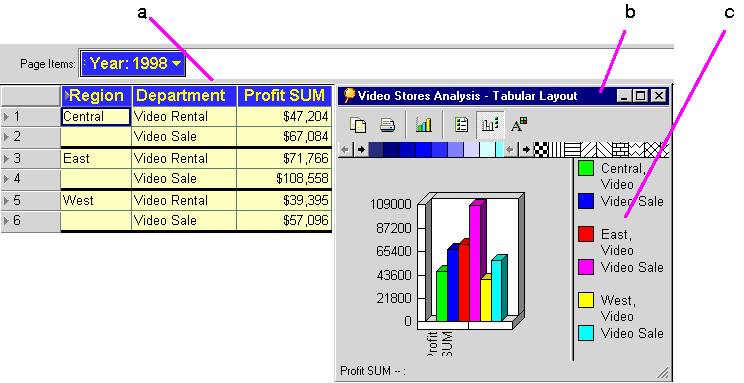Screen dimensions: 744x383
Task: Click the tall magenta bar in the chart
Action: pyautogui.click(x=476, y=262)
